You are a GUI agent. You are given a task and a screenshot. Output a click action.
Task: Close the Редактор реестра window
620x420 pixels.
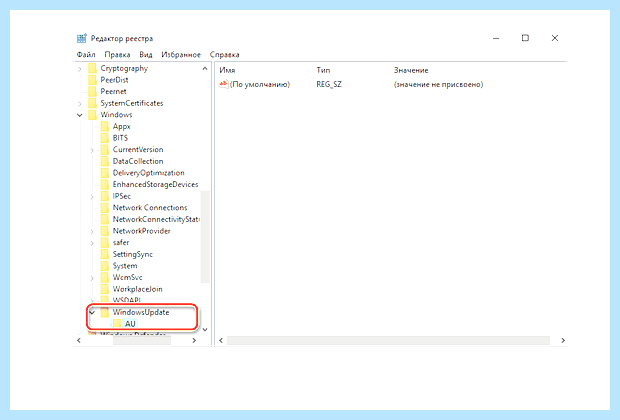555,38
